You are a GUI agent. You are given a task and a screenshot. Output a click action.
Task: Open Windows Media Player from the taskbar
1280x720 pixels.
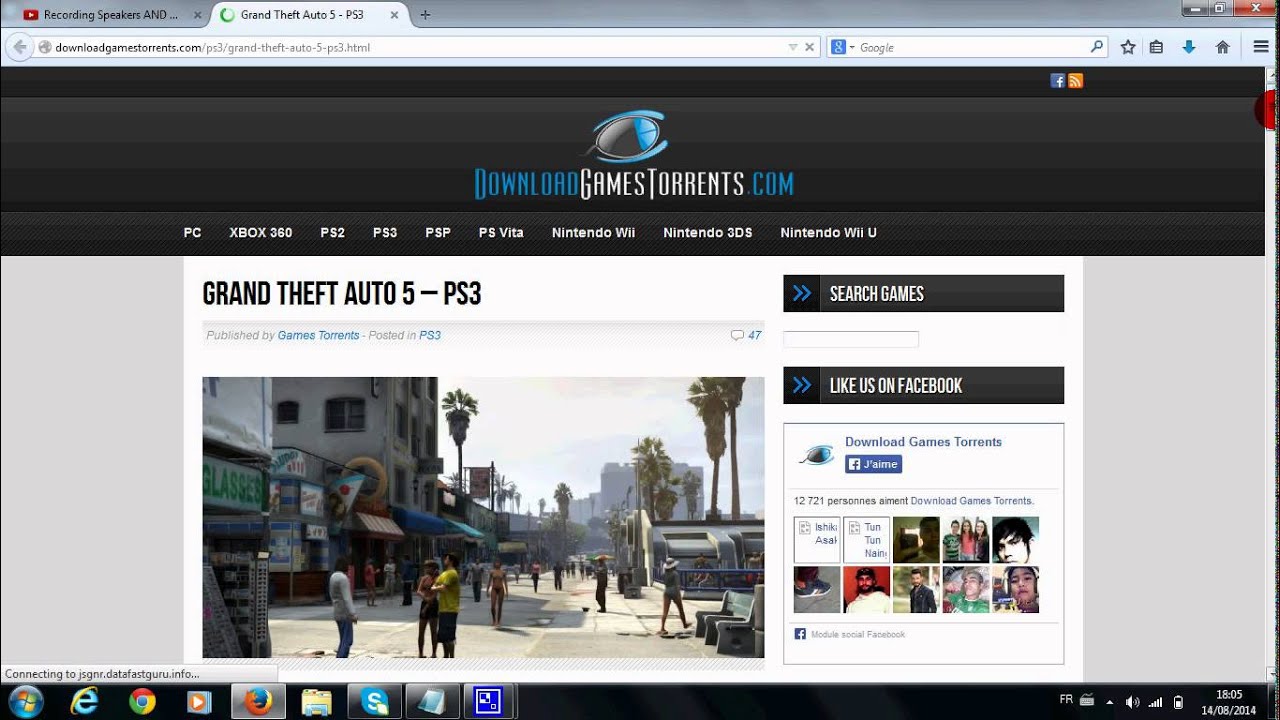pyautogui.click(x=199, y=702)
